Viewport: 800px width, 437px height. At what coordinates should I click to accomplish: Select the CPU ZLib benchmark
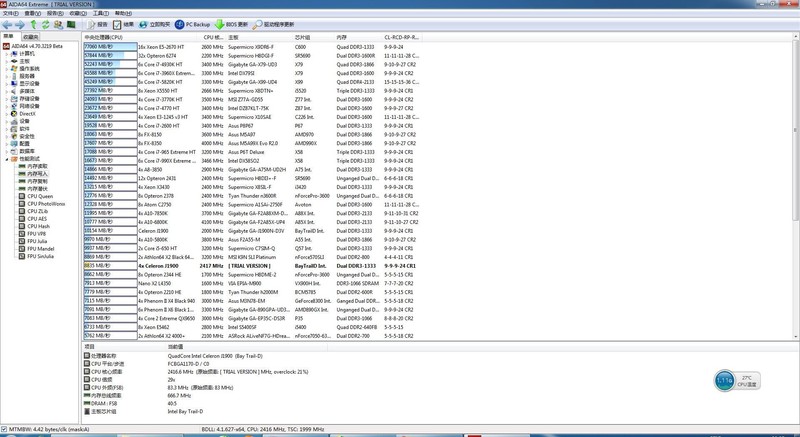coord(33,211)
